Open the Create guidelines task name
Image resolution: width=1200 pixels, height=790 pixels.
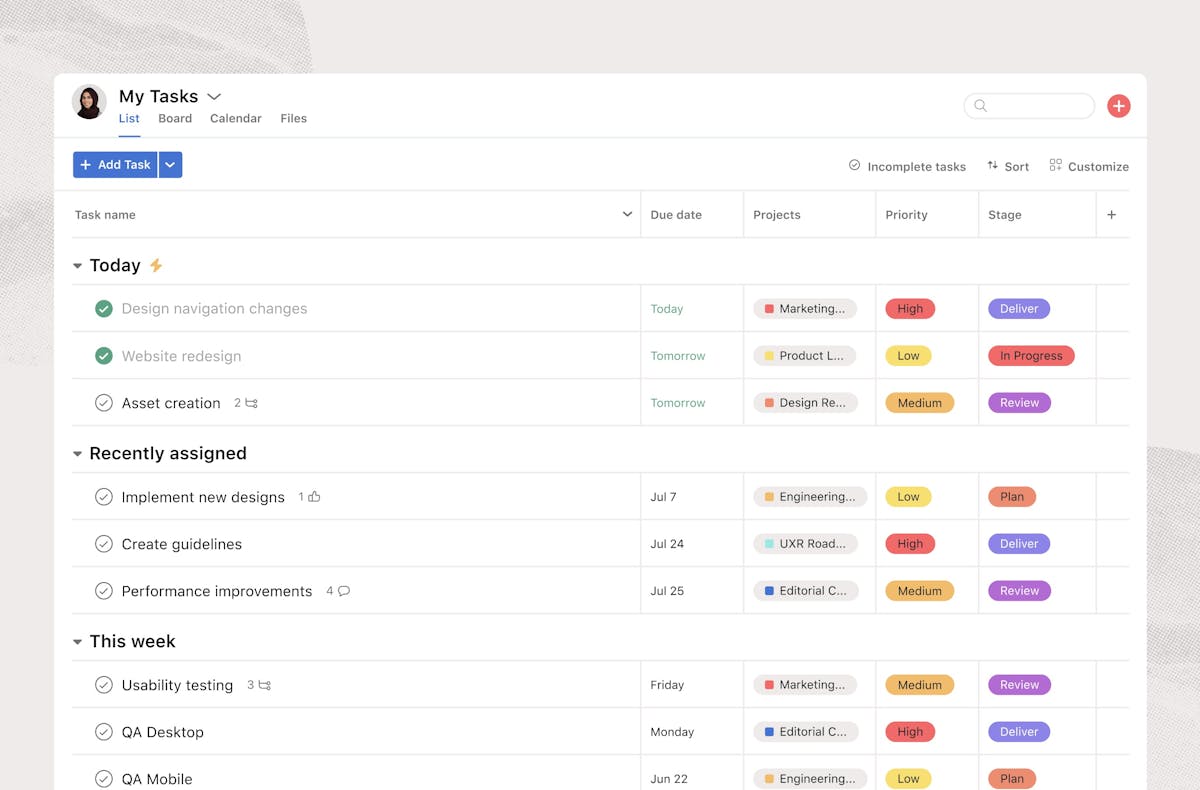pos(182,544)
